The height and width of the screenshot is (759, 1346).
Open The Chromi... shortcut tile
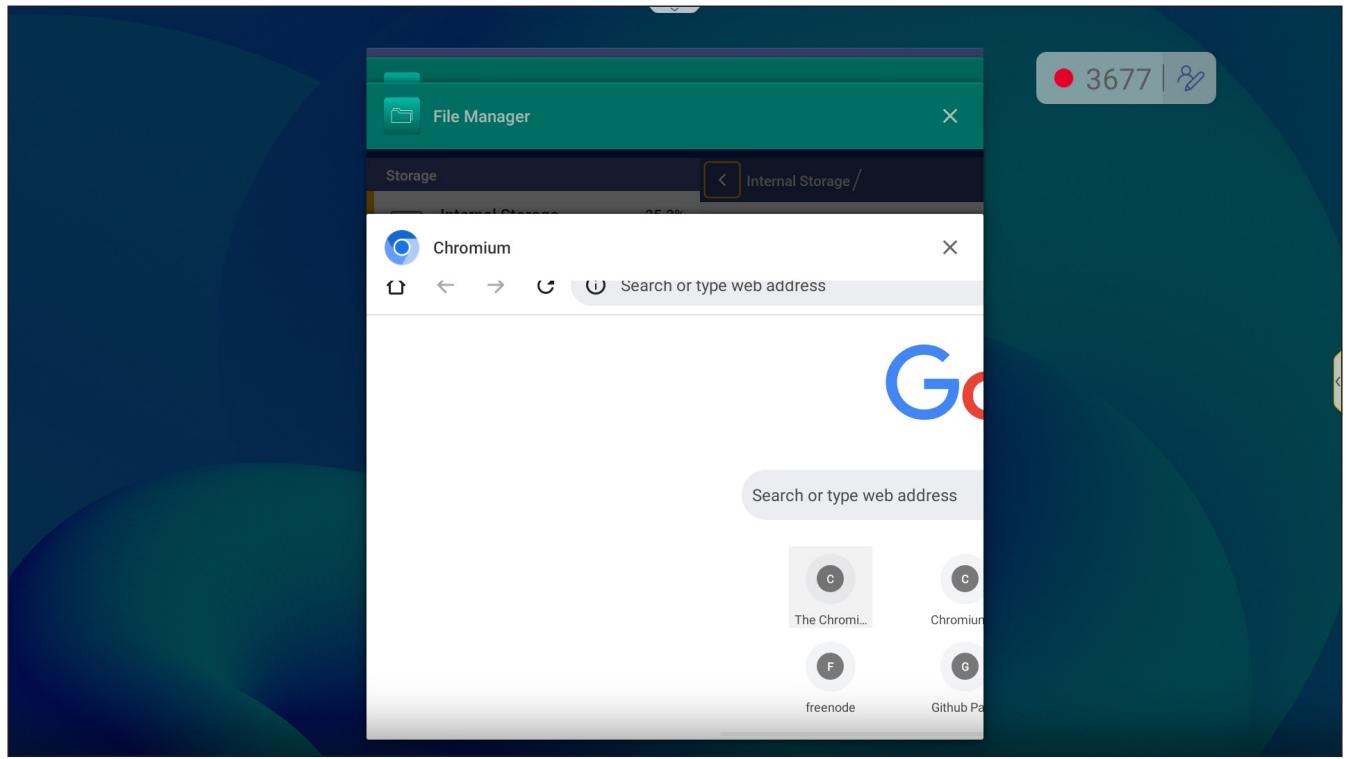tap(830, 587)
